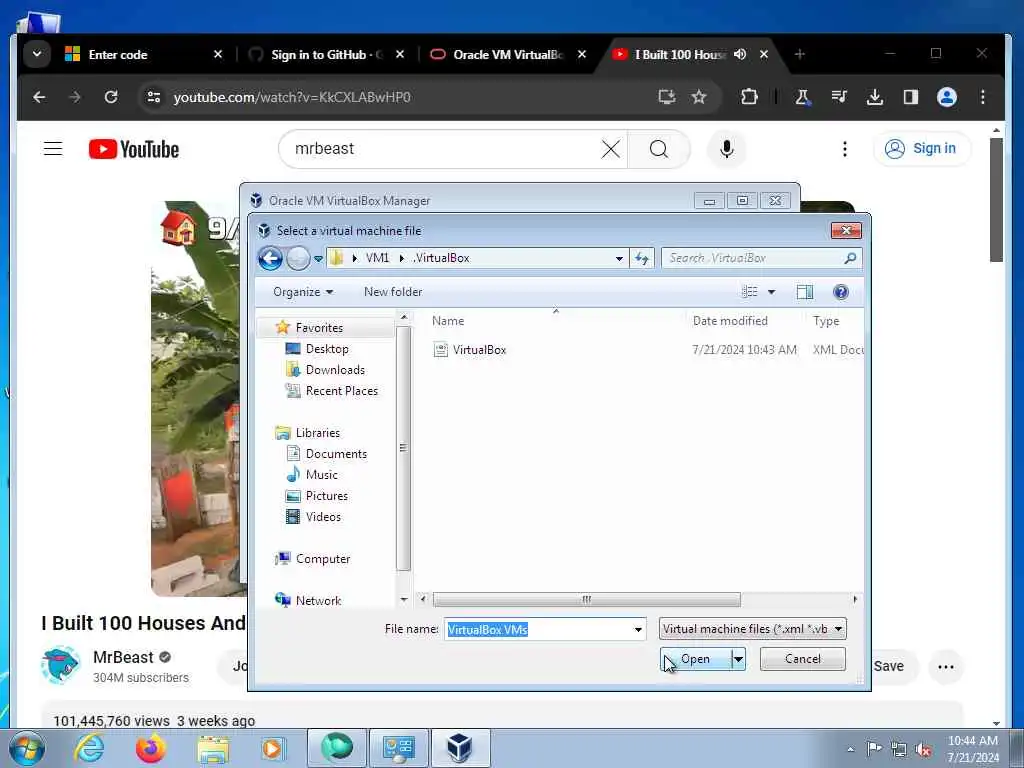1024x768 pixels.
Task: Open Downloads in navigation pane
Action: click(x=335, y=370)
